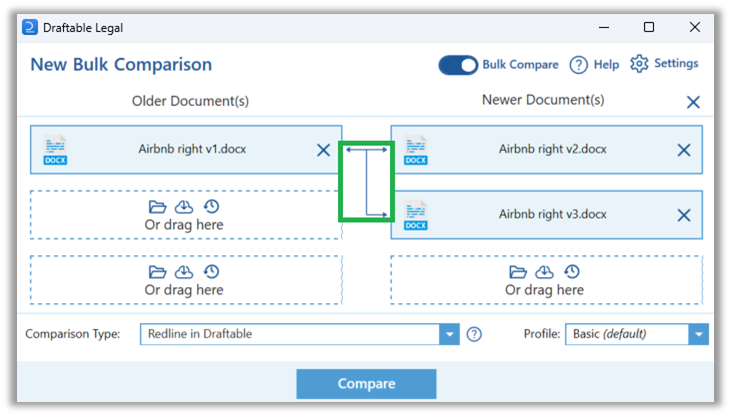This screenshot has height=416, width=731.
Task: Click the DOCX icon of Airbnb right v1.docx
Action: point(55,150)
